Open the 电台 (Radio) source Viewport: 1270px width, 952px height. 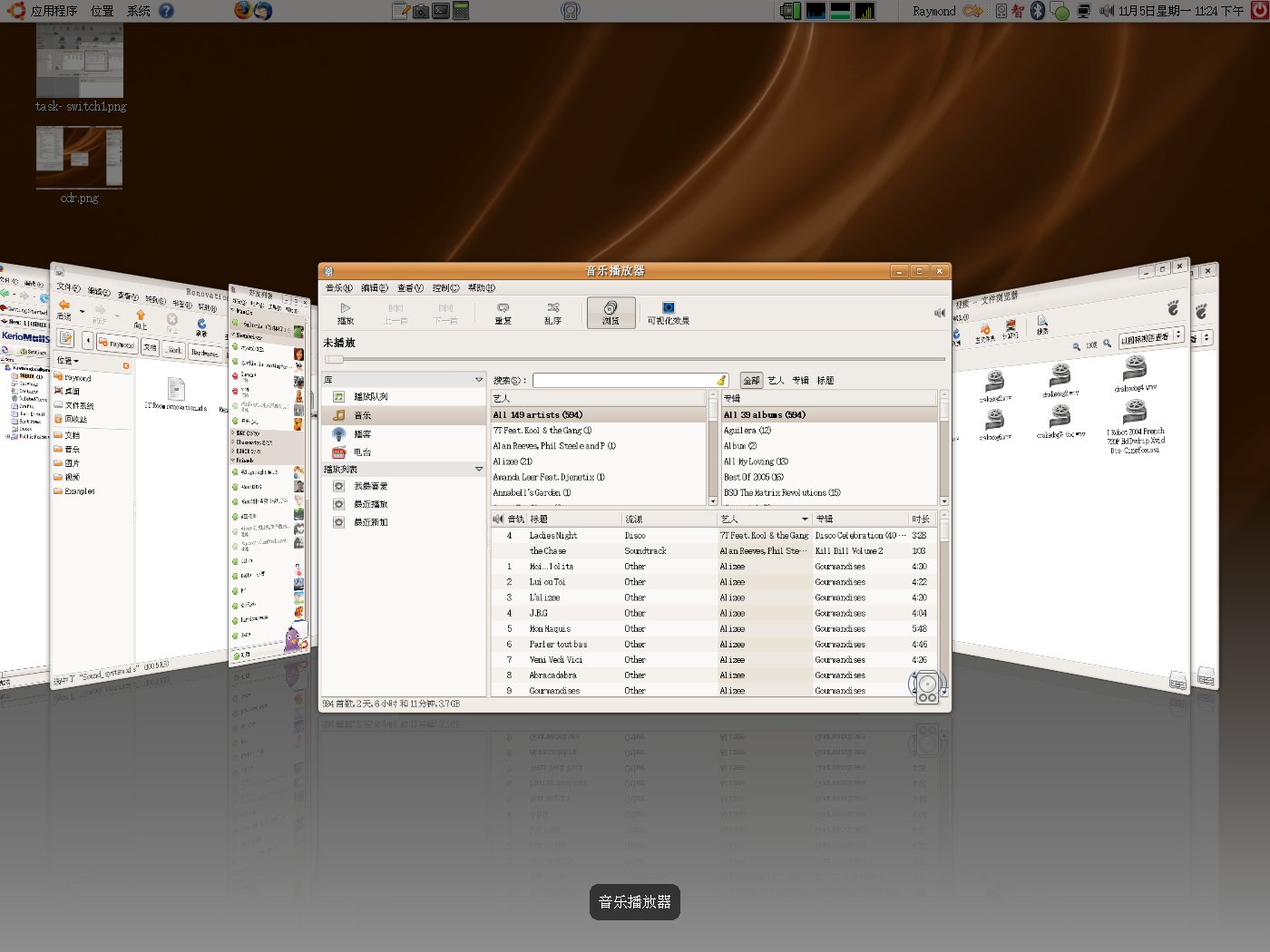point(362,452)
